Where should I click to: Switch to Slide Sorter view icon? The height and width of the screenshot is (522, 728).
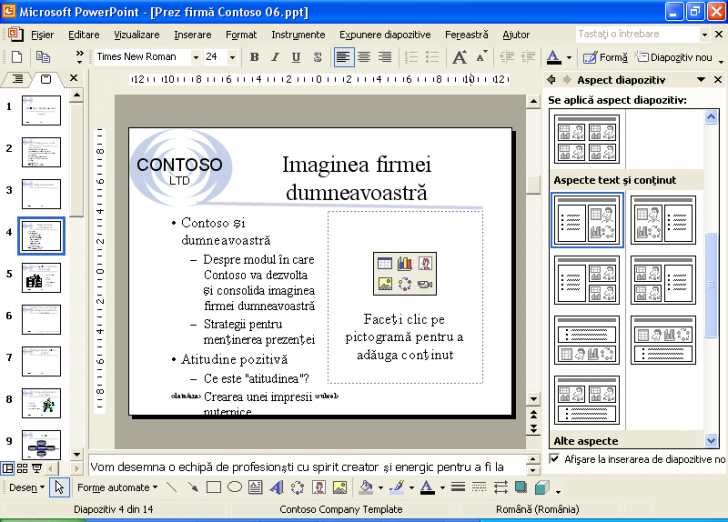22,468
